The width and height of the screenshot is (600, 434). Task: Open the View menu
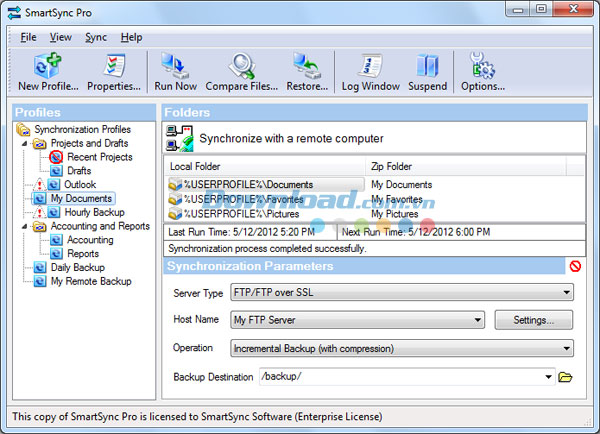pos(60,37)
